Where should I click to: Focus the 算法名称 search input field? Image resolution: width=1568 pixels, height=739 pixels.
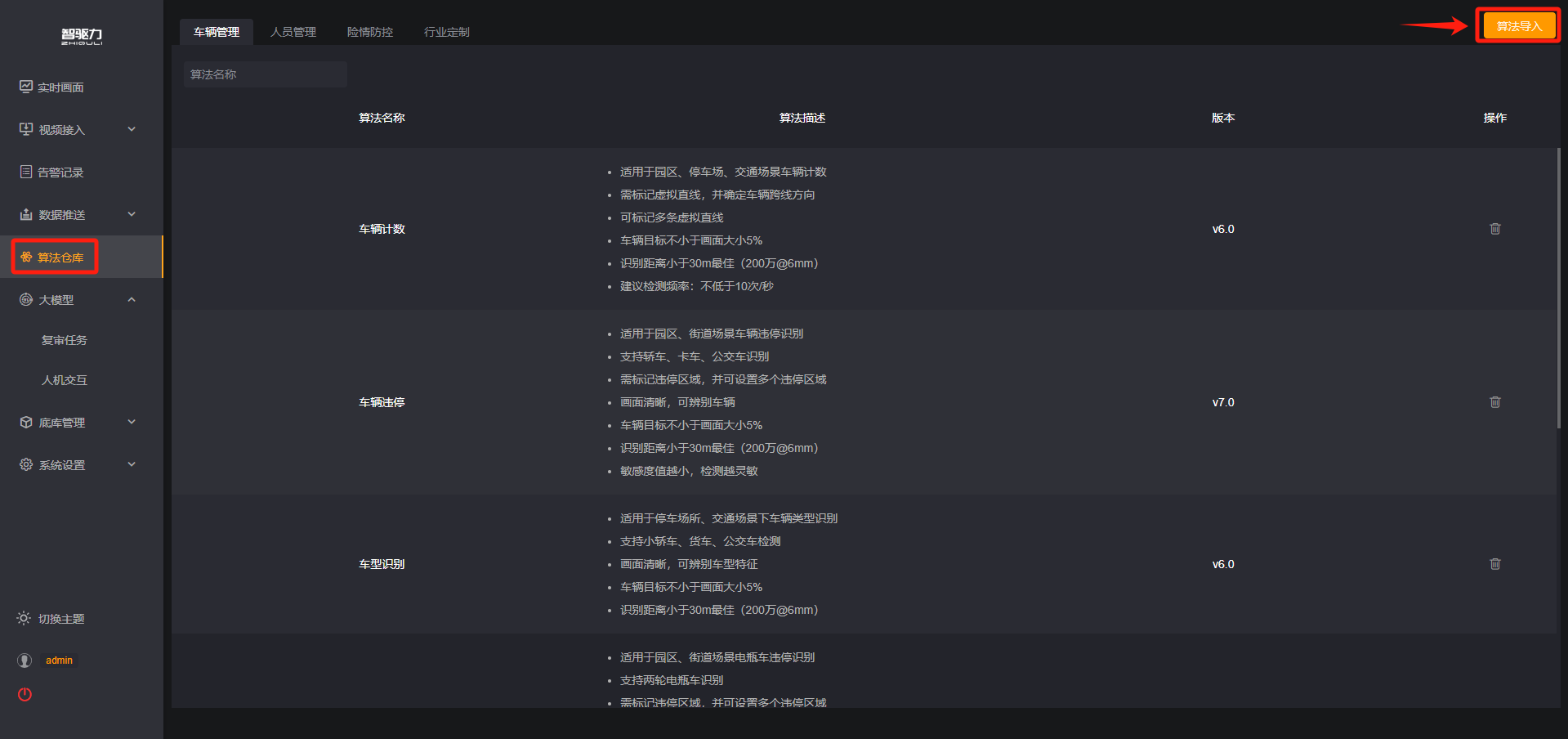(266, 74)
